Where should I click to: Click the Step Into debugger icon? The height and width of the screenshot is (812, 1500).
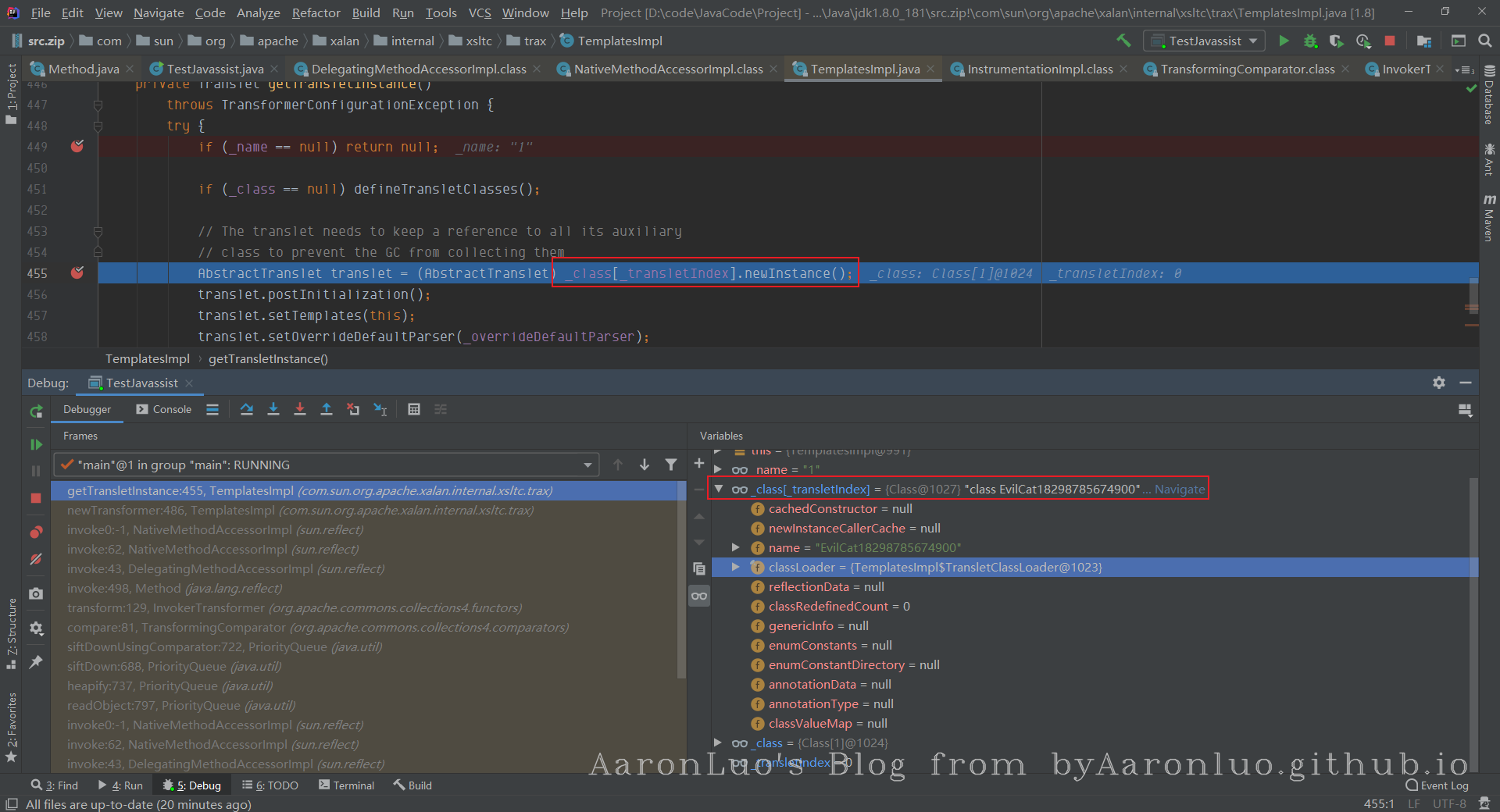[273, 409]
